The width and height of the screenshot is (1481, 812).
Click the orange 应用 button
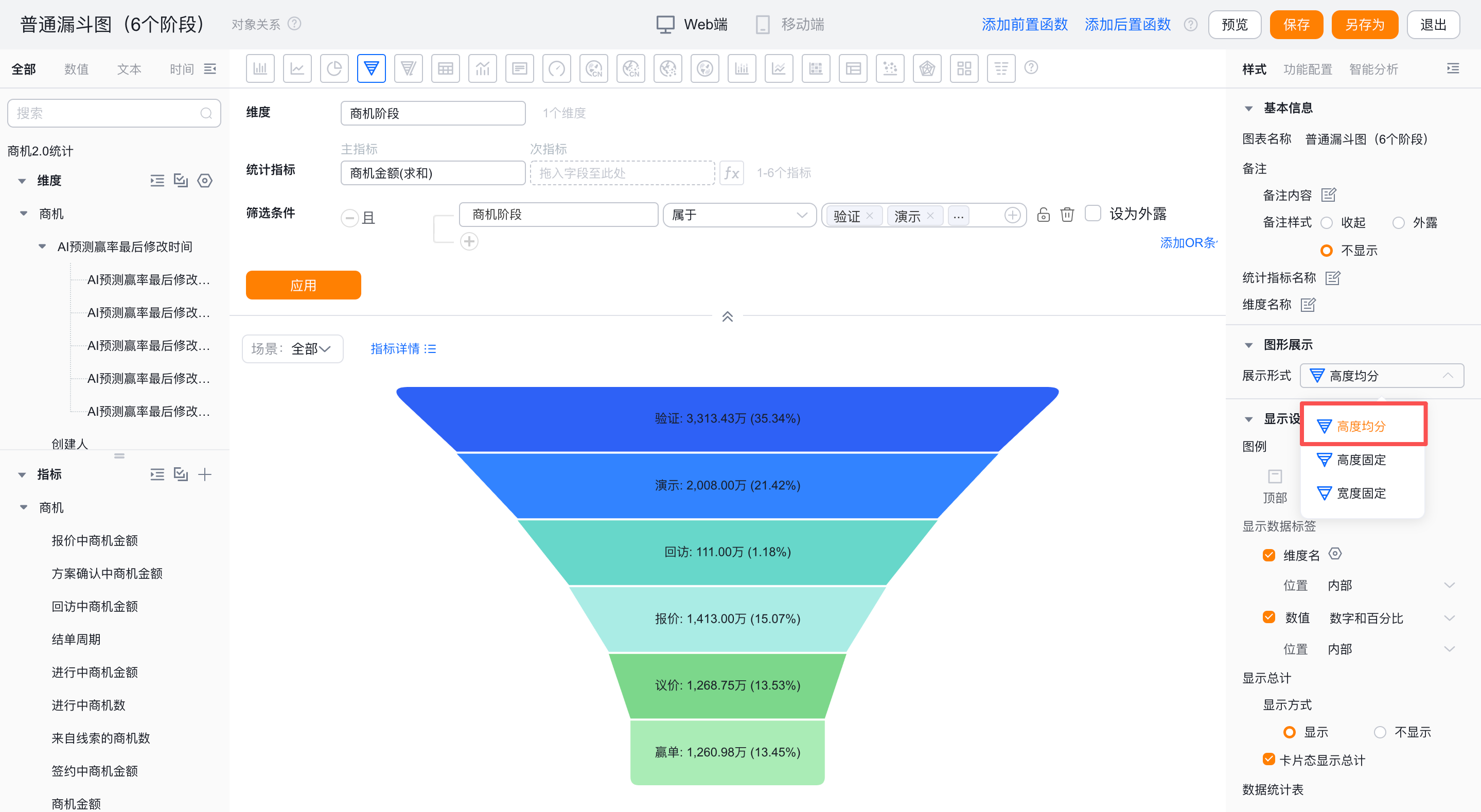pyautogui.click(x=304, y=285)
